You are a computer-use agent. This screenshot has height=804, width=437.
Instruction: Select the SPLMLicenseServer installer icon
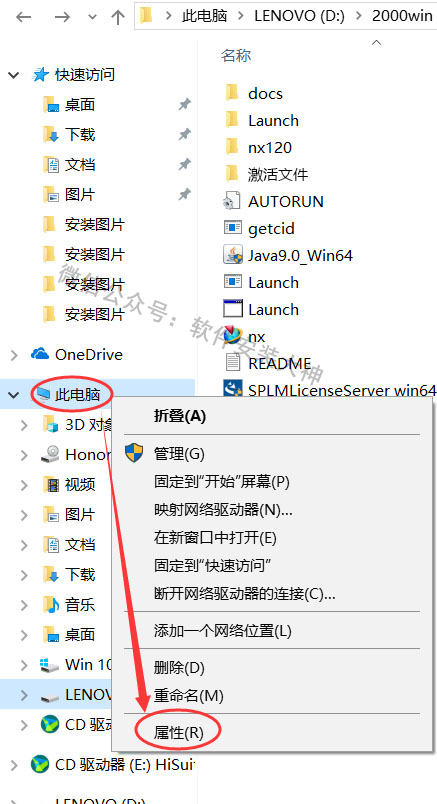click(232, 390)
